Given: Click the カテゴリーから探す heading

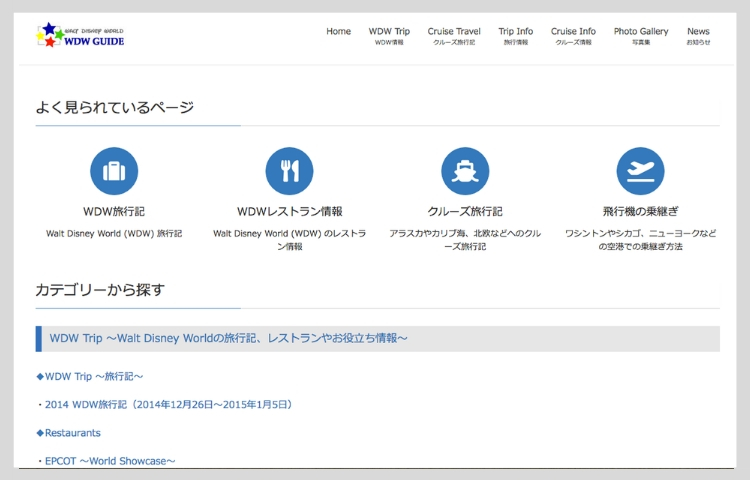Looking at the screenshot, I should 100,290.
